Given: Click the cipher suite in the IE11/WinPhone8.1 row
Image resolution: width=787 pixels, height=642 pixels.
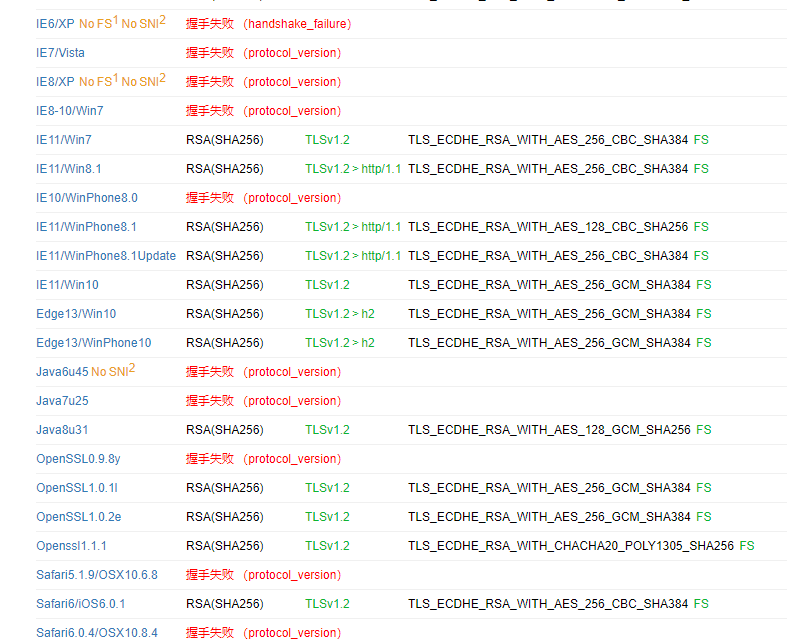Looking at the screenshot, I should [548, 227].
